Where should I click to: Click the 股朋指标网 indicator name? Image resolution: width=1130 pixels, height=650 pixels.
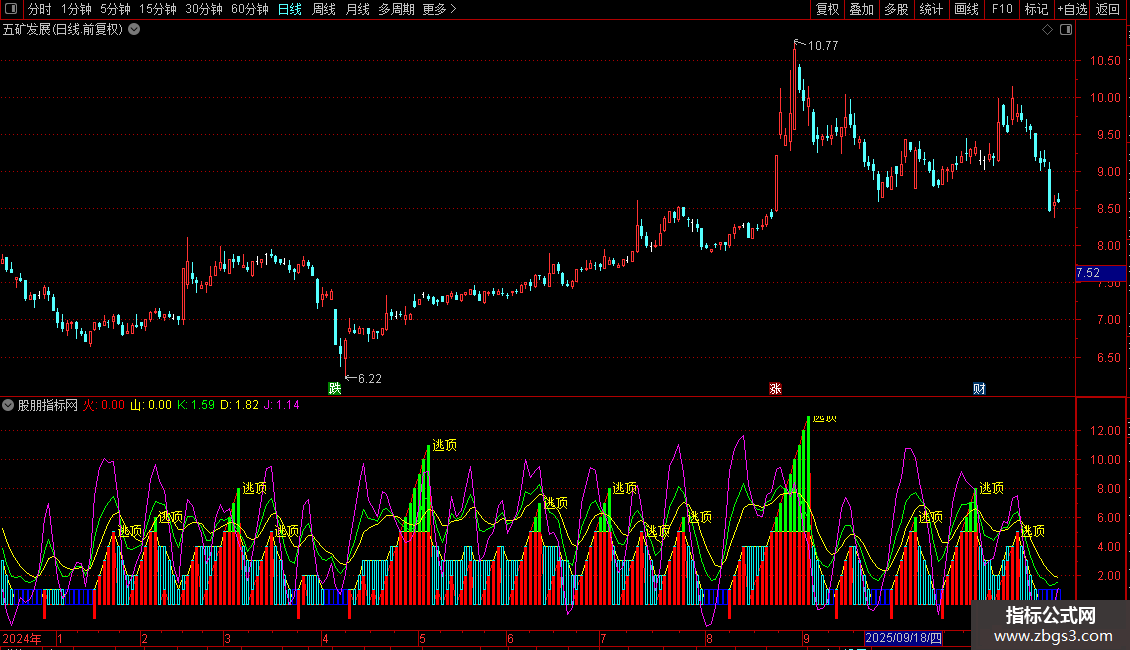(x=48, y=405)
